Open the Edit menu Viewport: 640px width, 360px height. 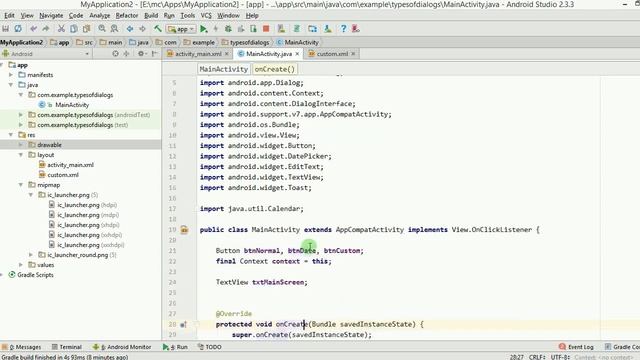tap(9, 16)
